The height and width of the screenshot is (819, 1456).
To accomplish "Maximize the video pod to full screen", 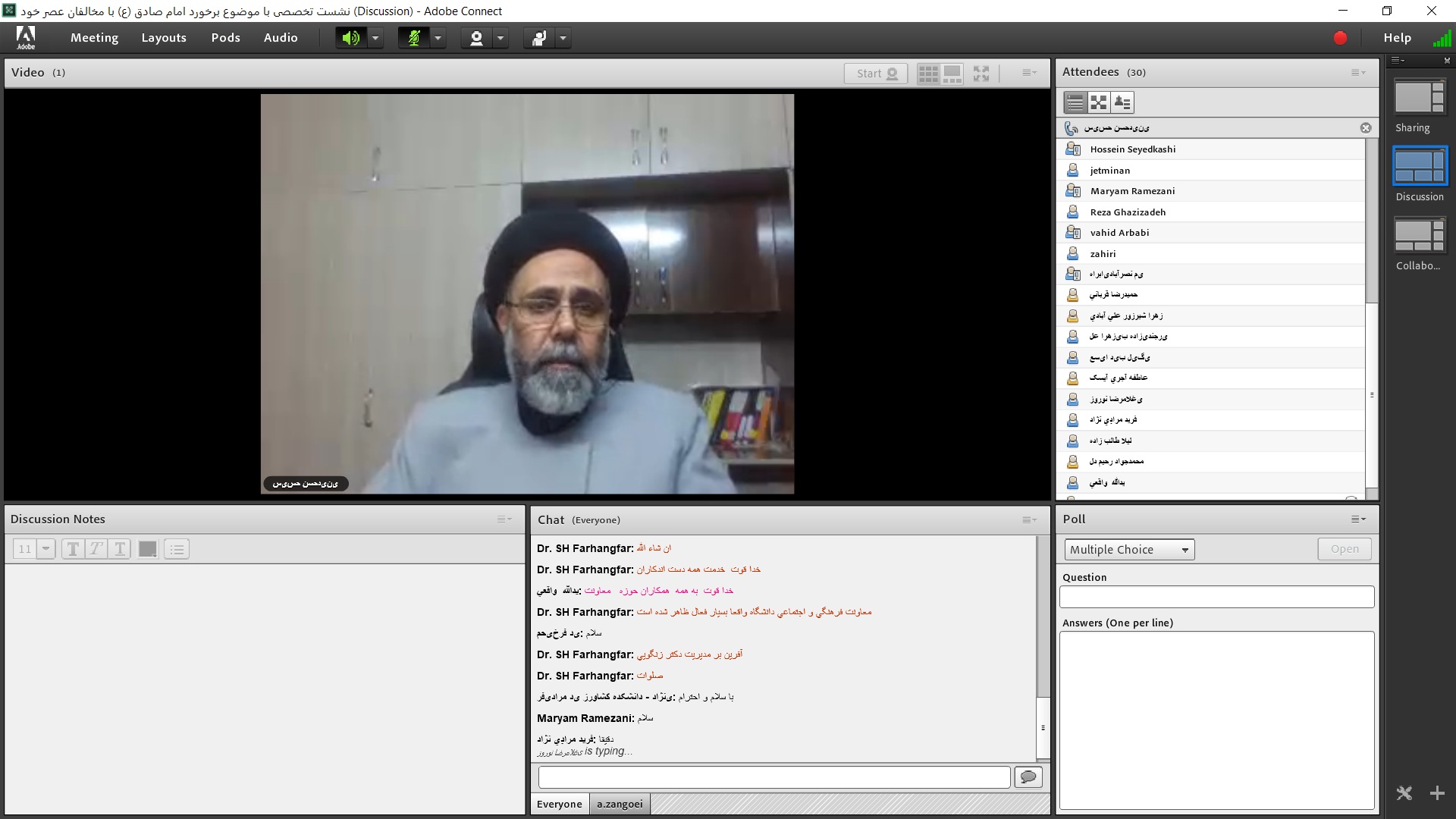I will click(x=981, y=74).
